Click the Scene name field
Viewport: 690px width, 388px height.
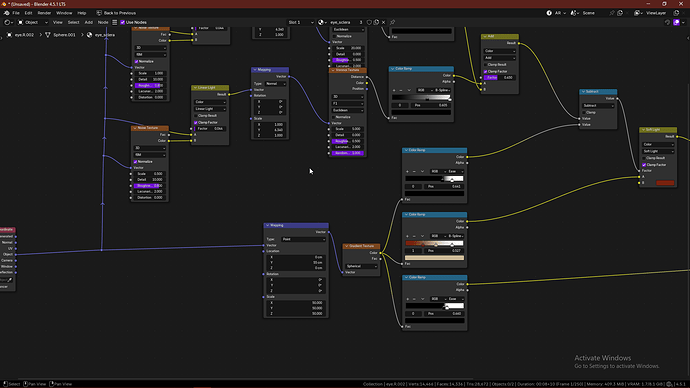point(594,13)
